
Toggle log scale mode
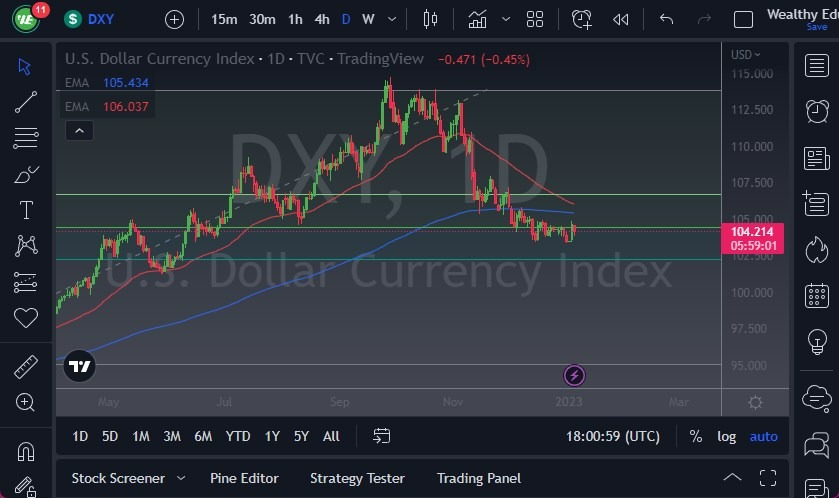[x=726, y=436]
